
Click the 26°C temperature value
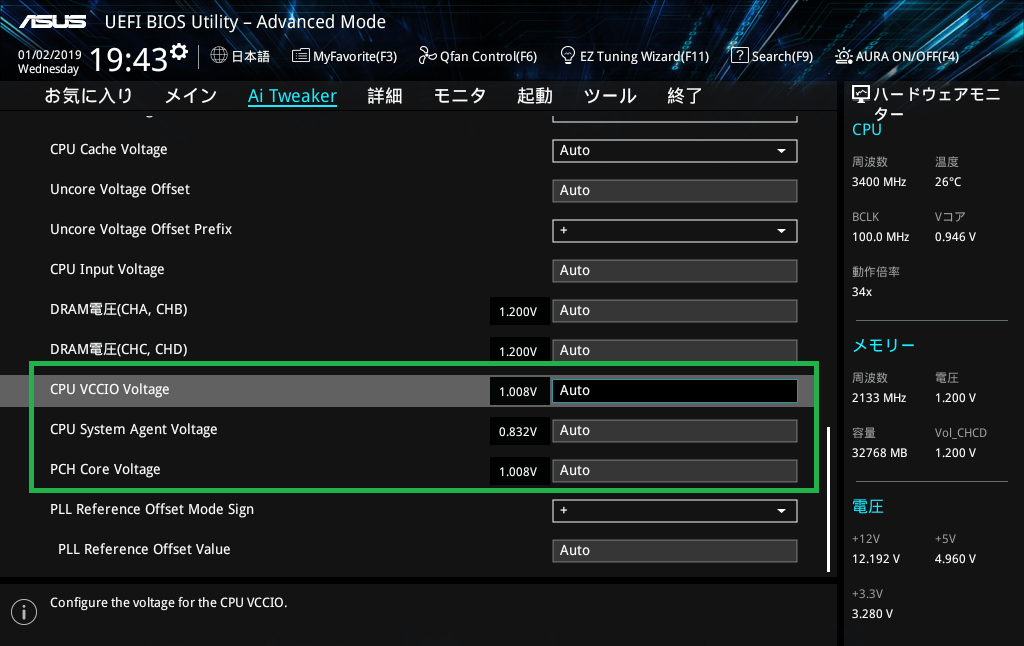(x=948, y=182)
